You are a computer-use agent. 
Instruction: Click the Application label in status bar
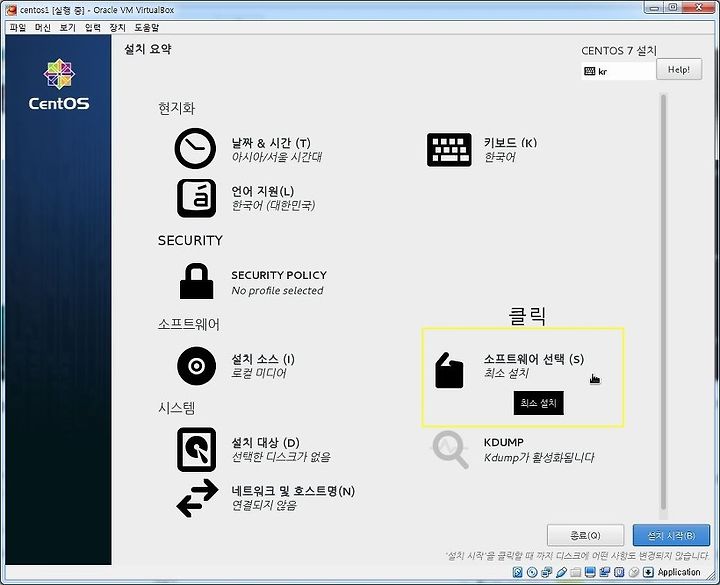(x=679, y=572)
